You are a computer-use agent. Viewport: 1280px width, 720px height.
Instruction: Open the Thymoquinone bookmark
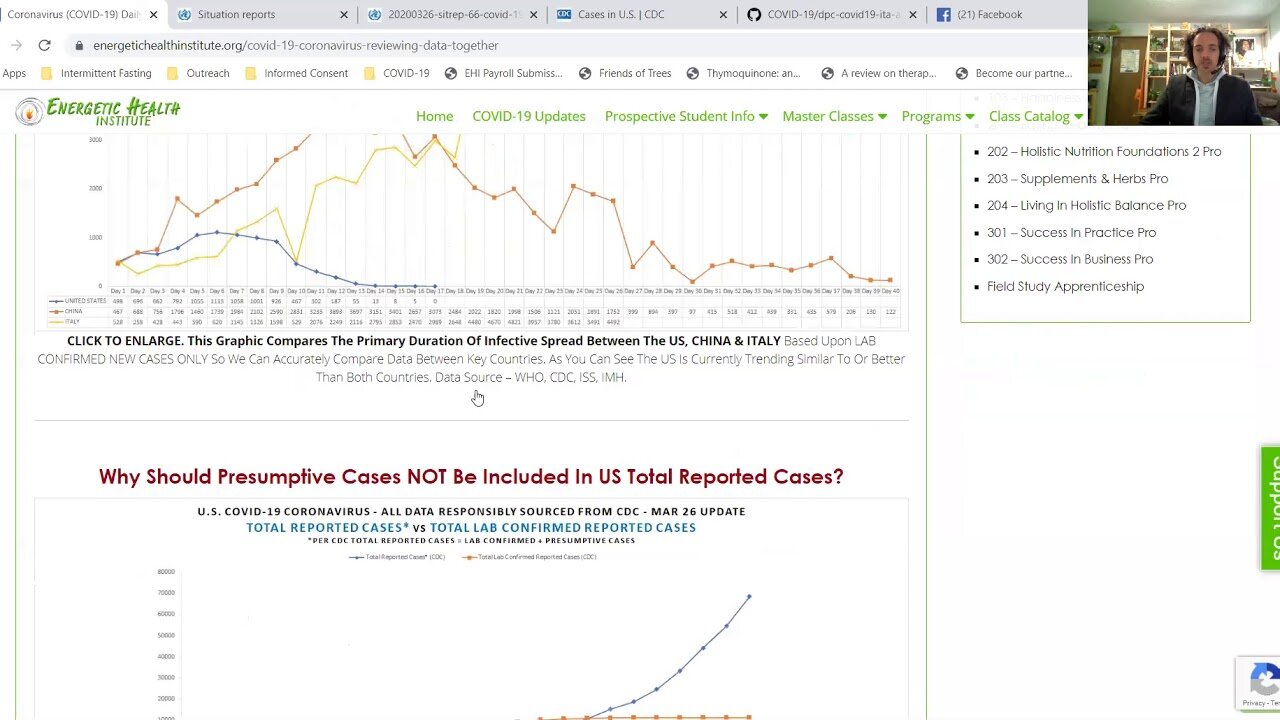[x=743, y=73]
